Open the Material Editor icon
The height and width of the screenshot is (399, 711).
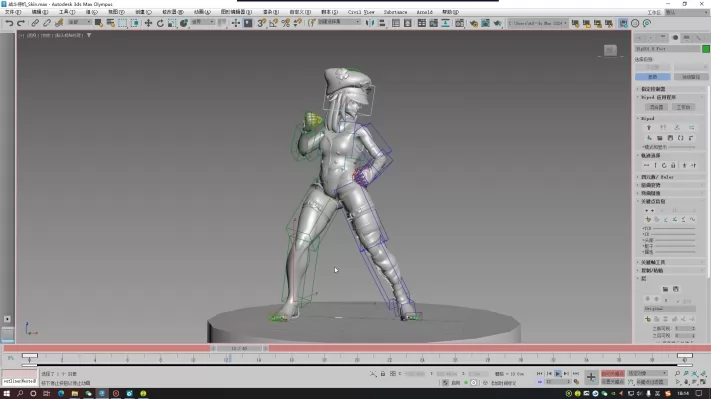click(x=459, y=23)
